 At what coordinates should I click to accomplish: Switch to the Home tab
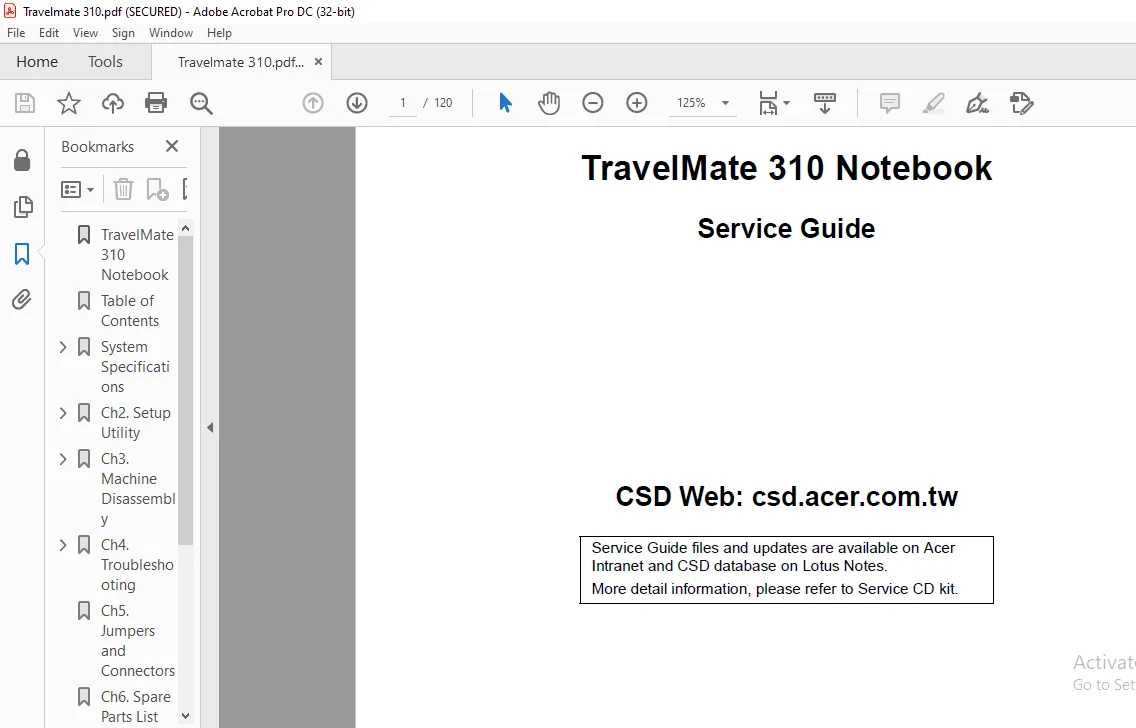(x=37, y=62)
